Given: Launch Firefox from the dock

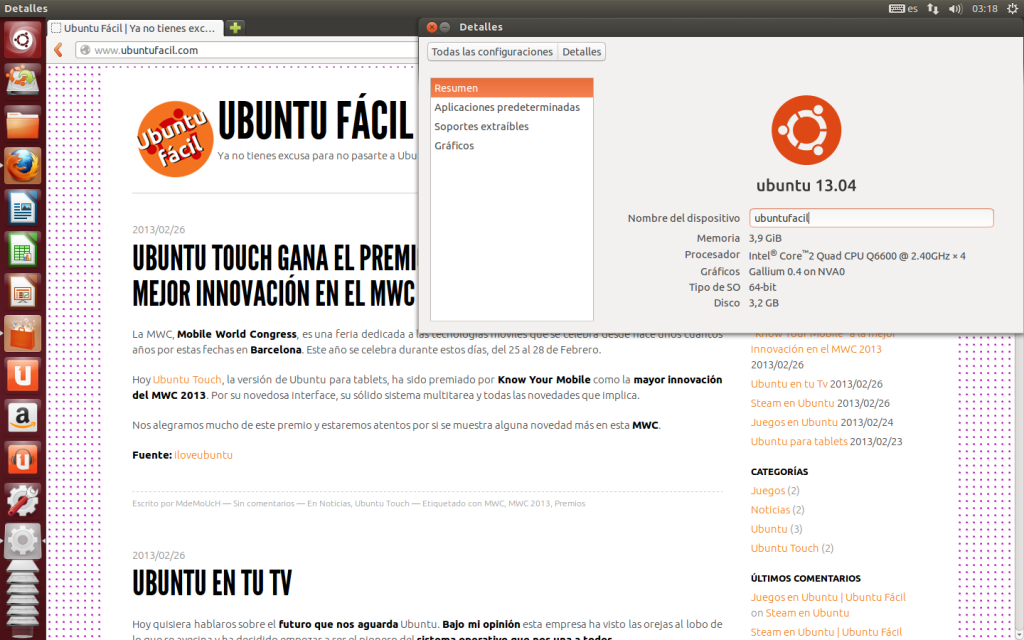Looking at the screenshot, I should click(23, 165).
